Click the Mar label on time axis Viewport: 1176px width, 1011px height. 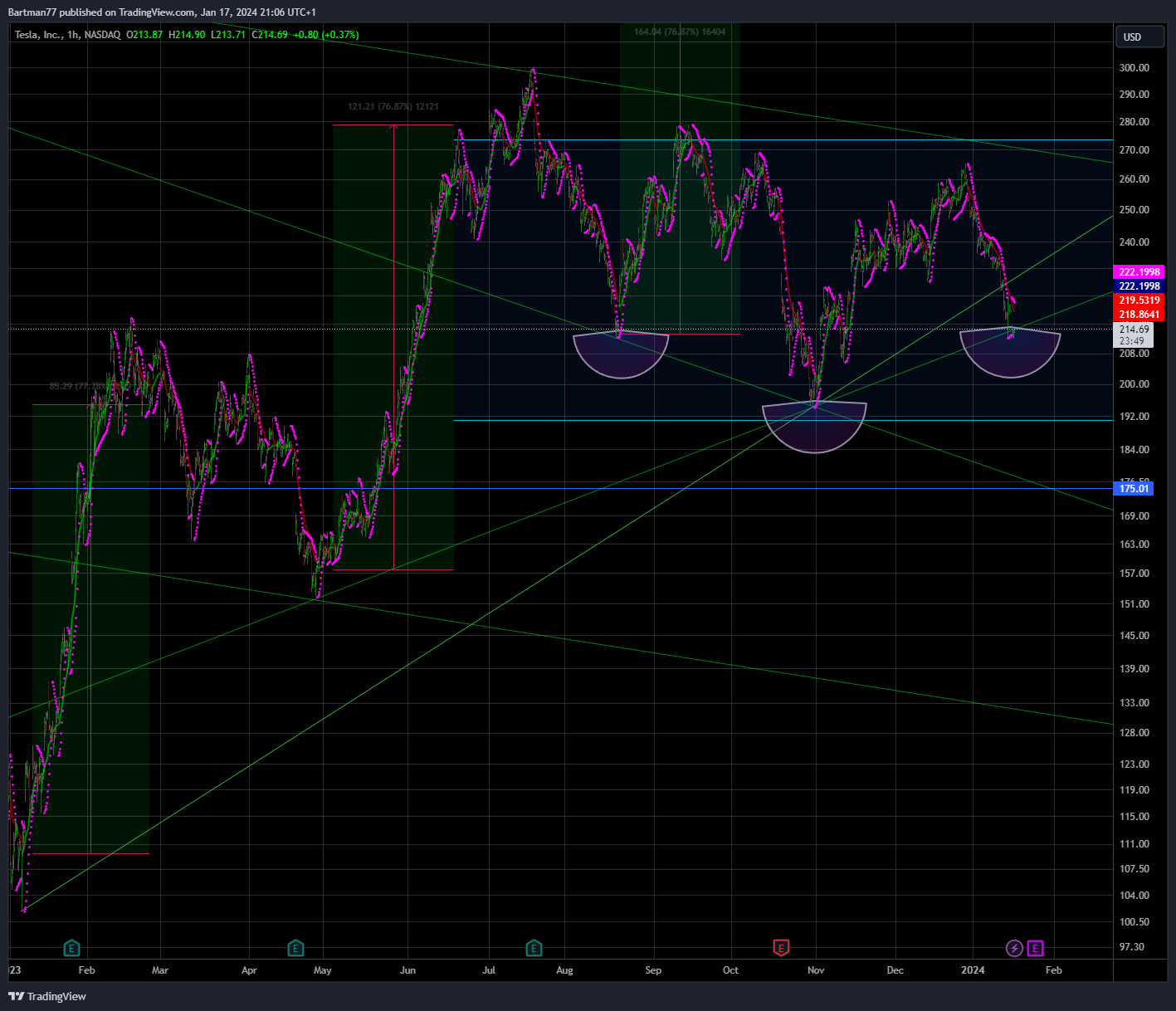pos(160,970)
